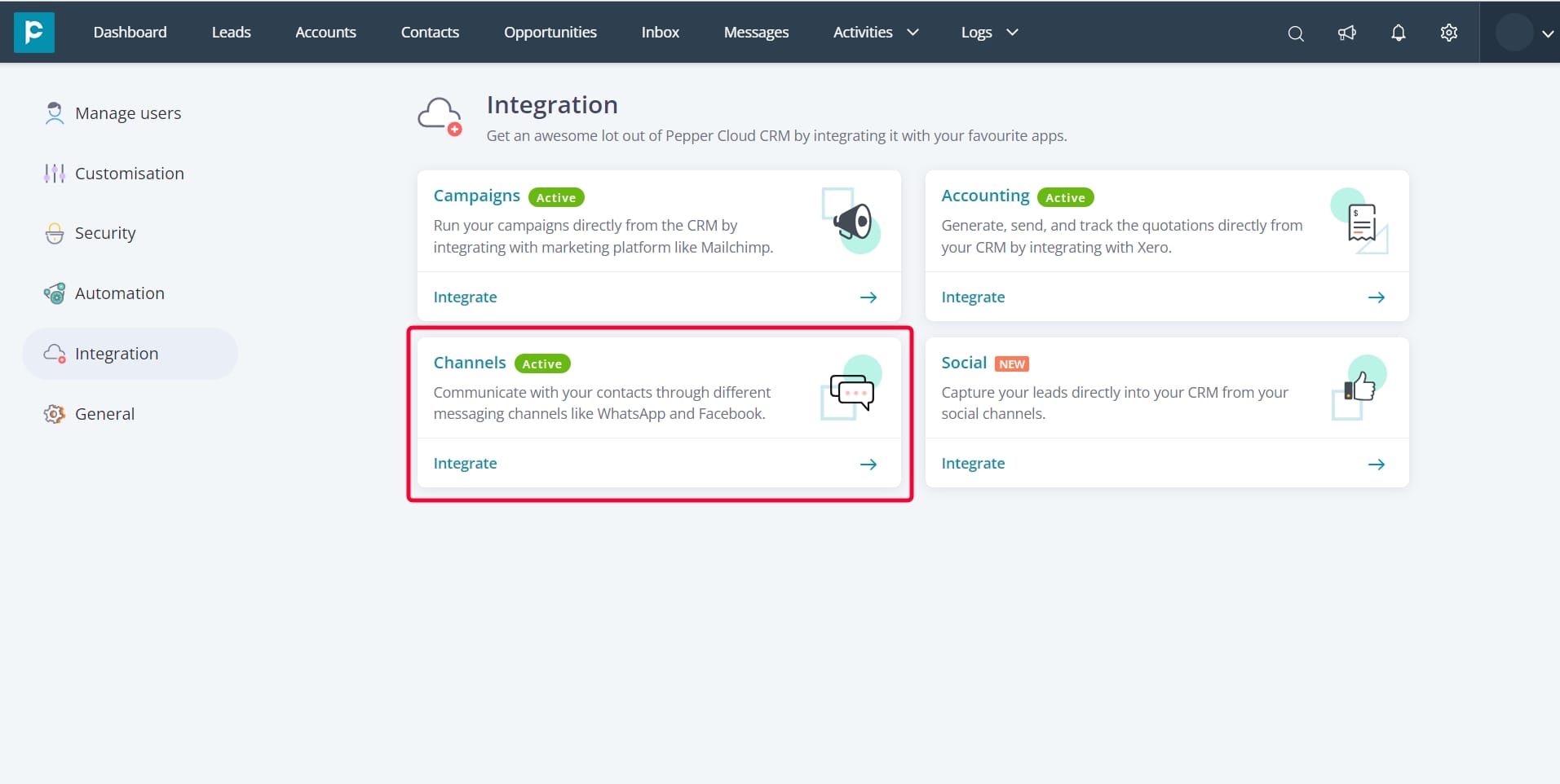Click Integrate link under Social

[973, 464]
